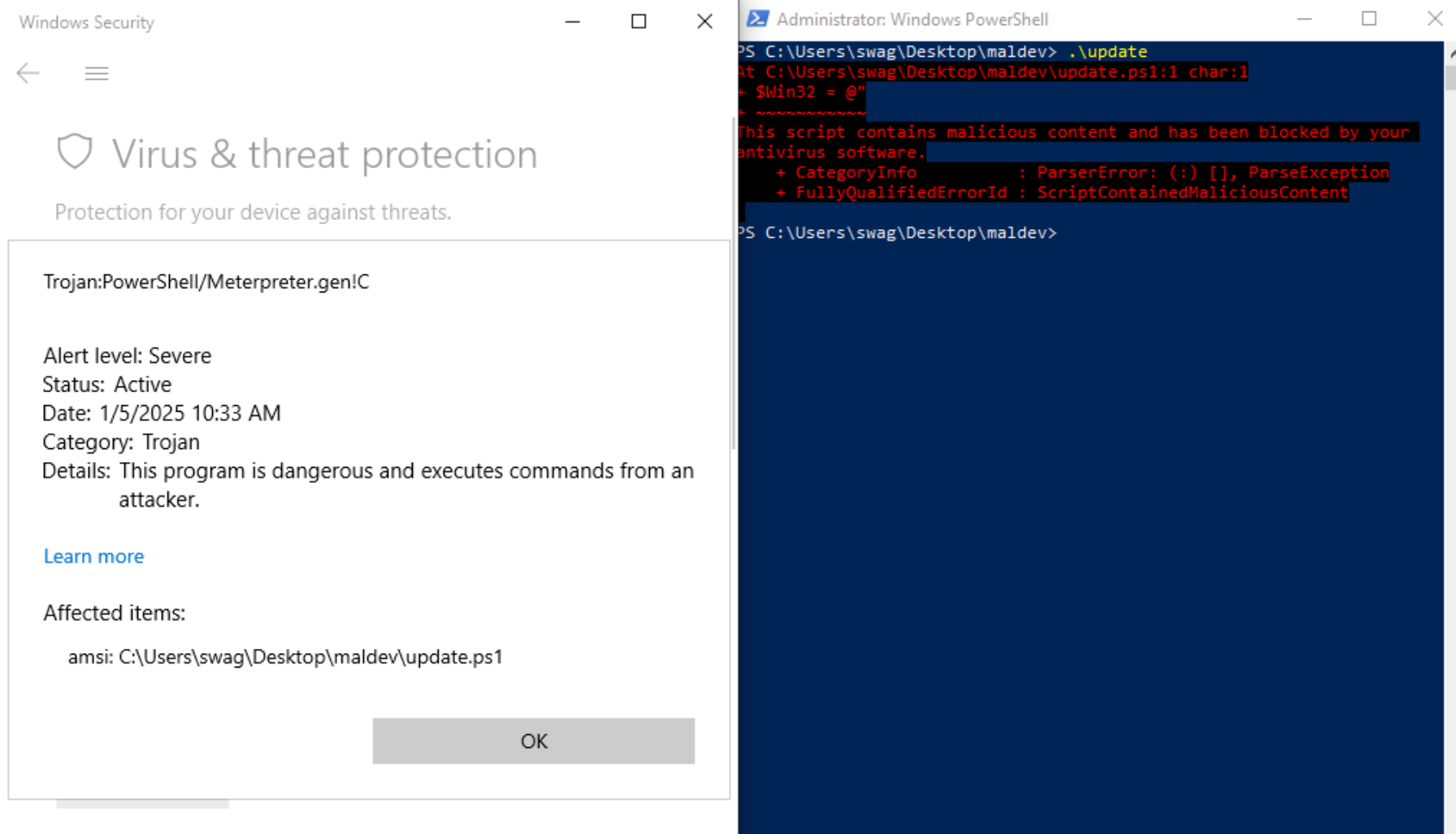This screenshot has height=834, width=1456.
Task: Close the Administrator PowerShell window
Action: (x=1435, y=19)
